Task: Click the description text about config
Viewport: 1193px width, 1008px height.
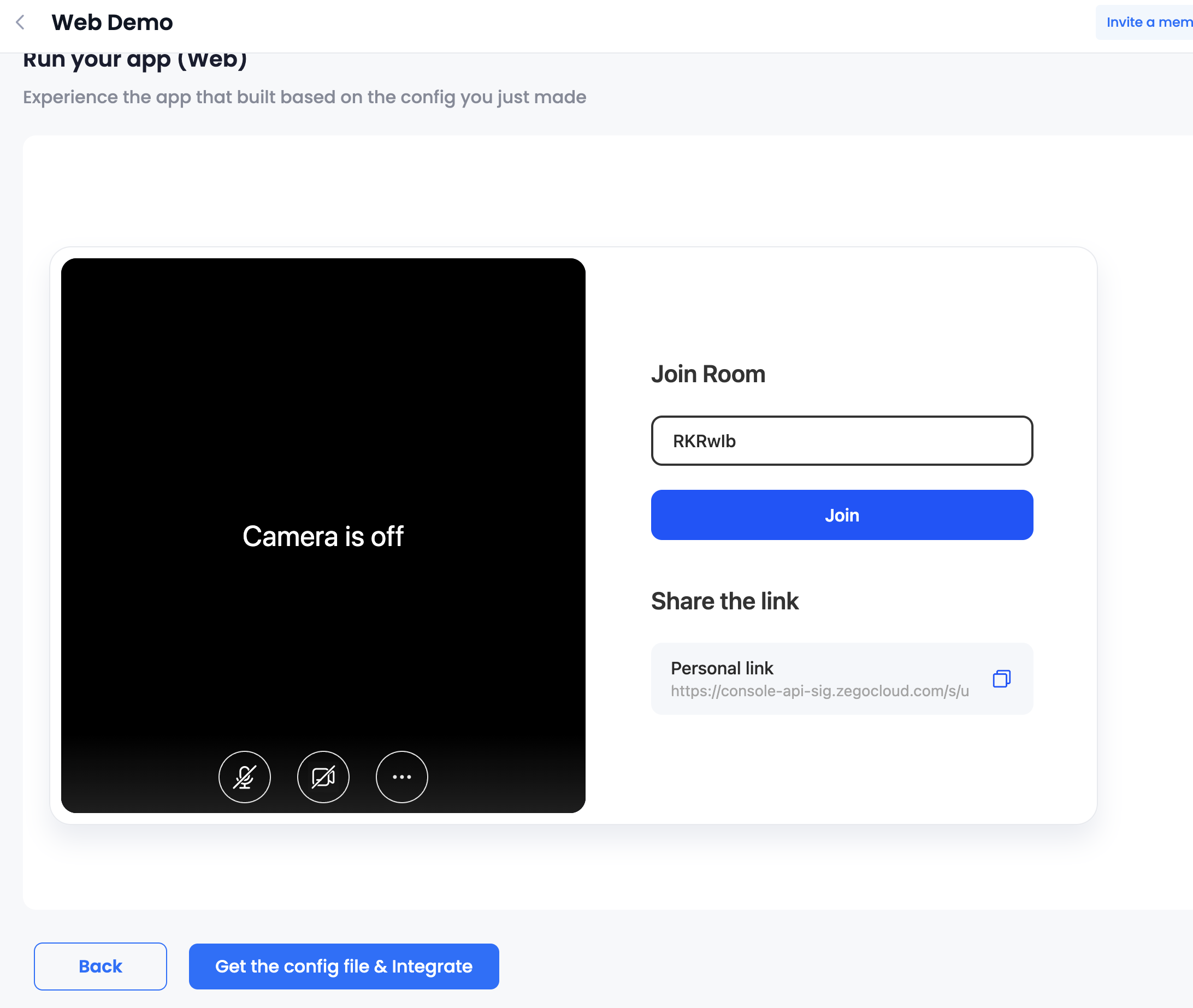Action: [304, 97]
